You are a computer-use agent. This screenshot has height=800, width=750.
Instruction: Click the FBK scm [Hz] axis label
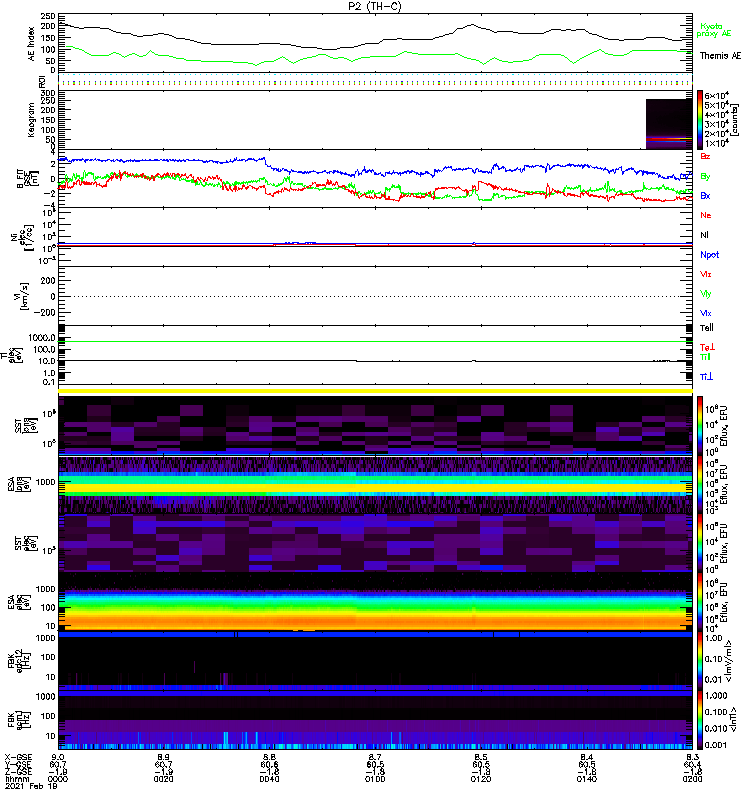pyautogui.click(x=19, y=719)
